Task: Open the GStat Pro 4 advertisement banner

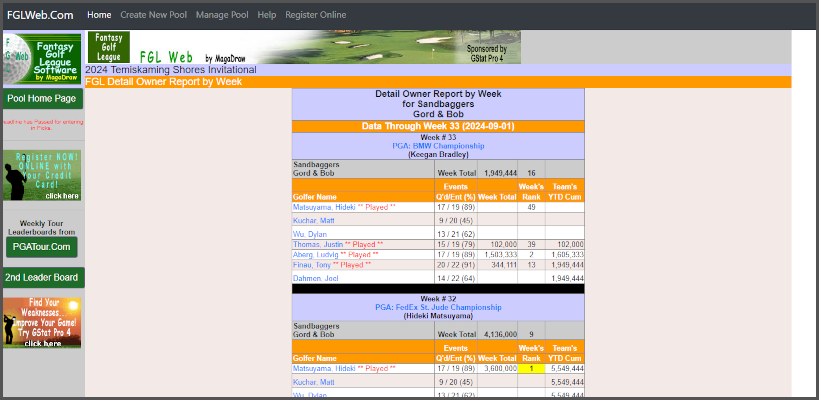Action: 42,323
